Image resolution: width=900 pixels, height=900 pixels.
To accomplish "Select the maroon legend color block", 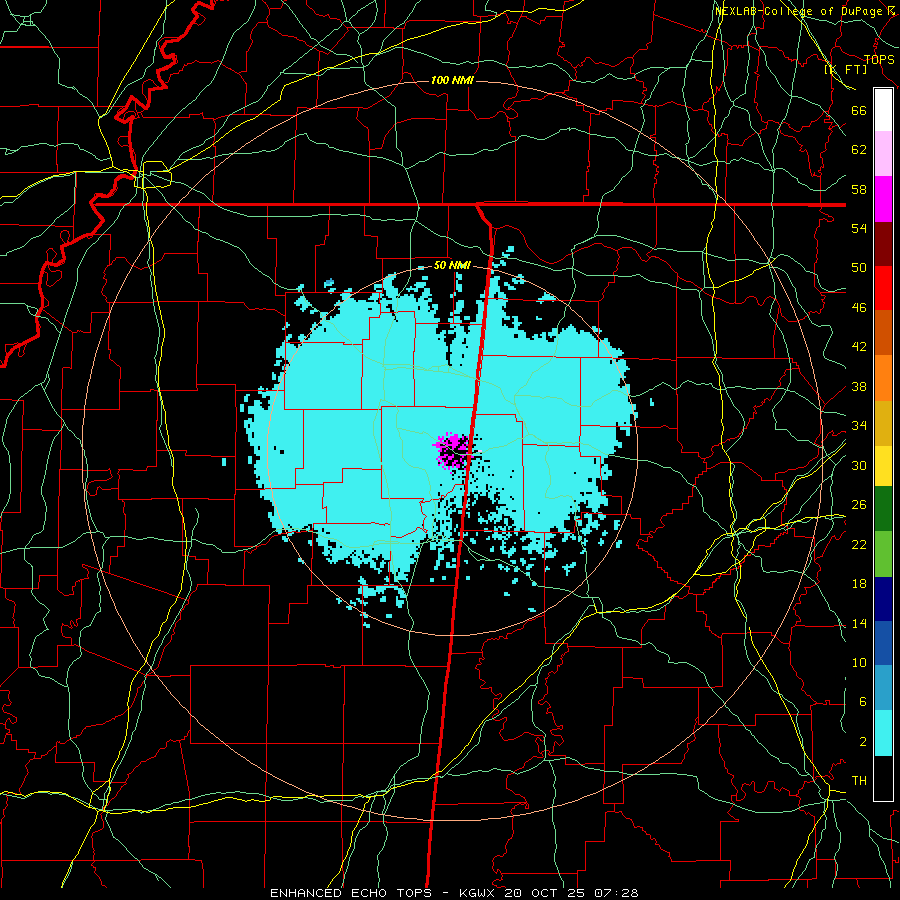I will coord(883,243).
